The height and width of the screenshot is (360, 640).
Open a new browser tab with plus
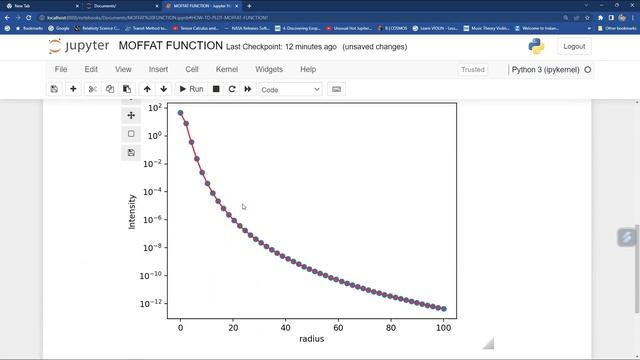[x=249, y=6]
